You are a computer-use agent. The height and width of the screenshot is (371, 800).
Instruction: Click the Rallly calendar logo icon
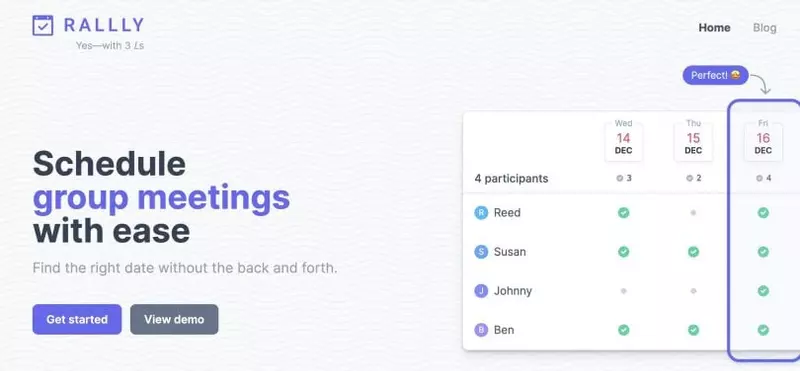(43, 26)
